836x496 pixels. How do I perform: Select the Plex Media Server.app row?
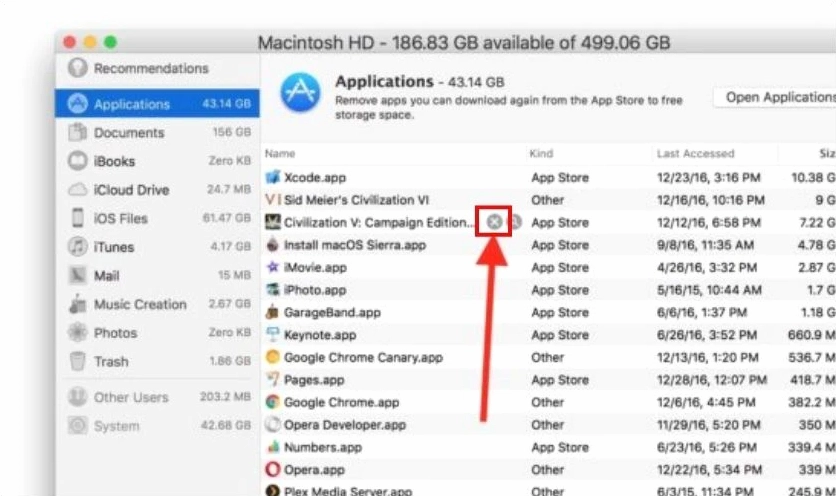548,490
